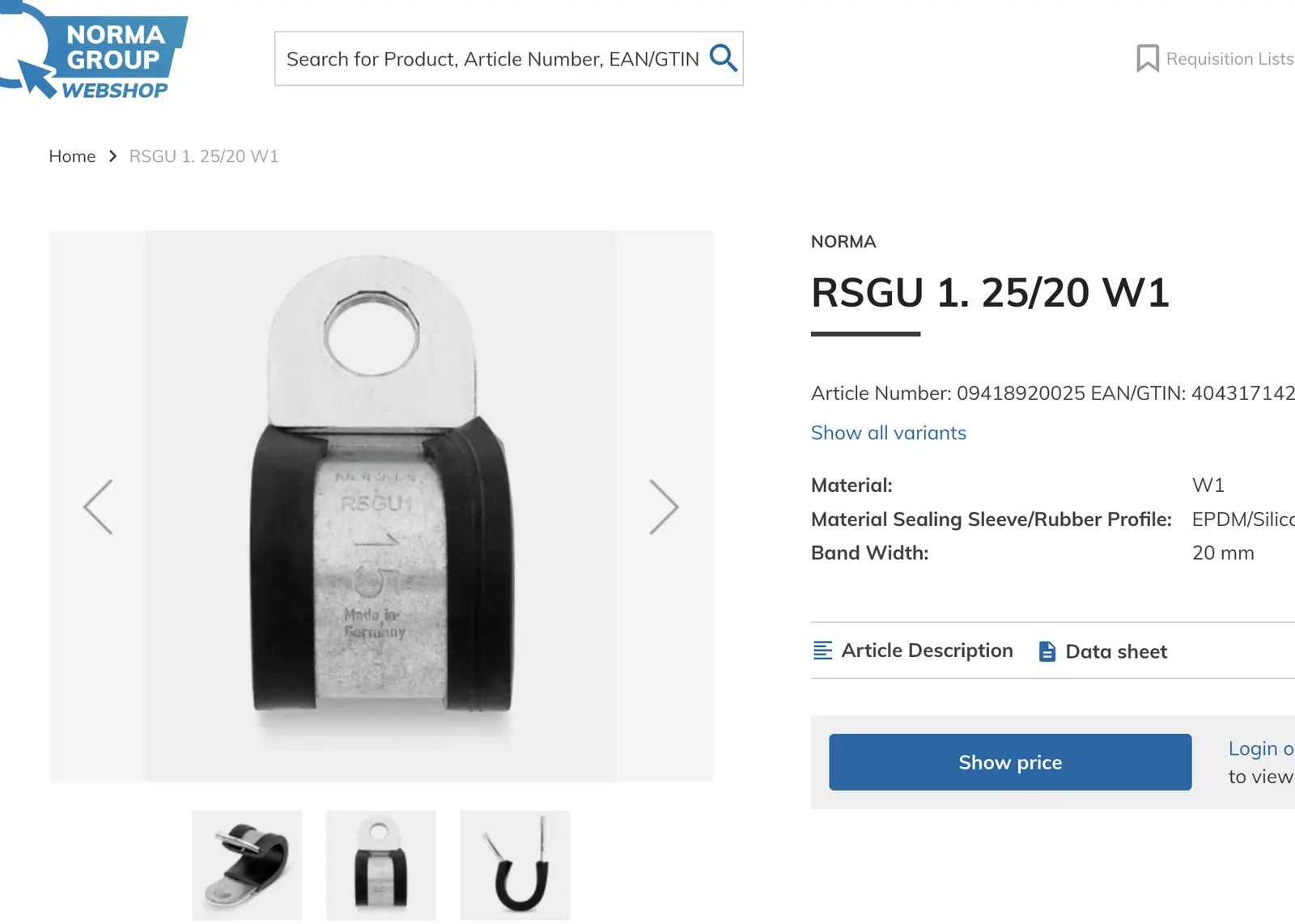Click the Login link beside Show price

[1260, 749]
